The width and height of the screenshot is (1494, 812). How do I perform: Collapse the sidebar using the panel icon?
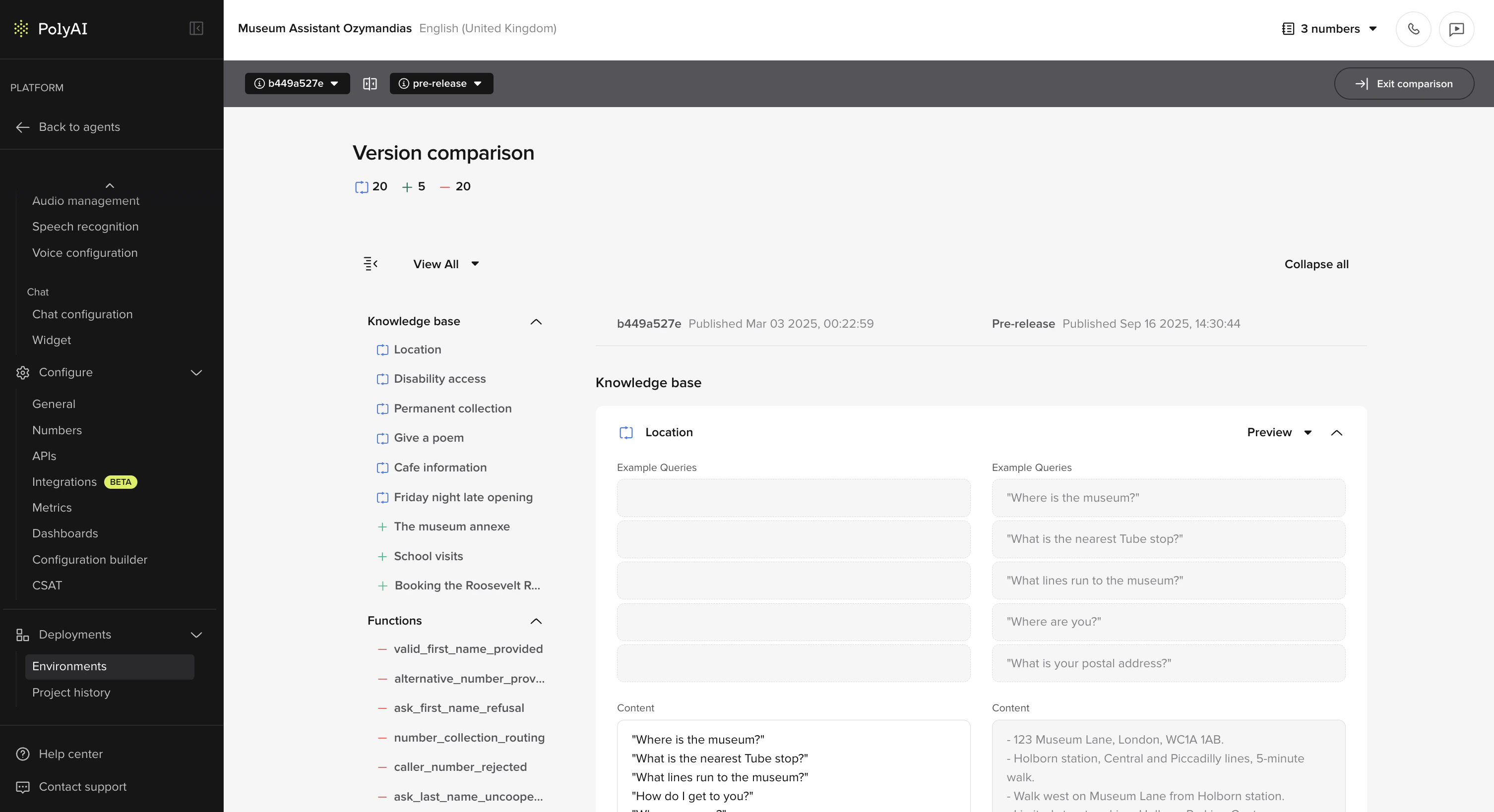(196, 28)
